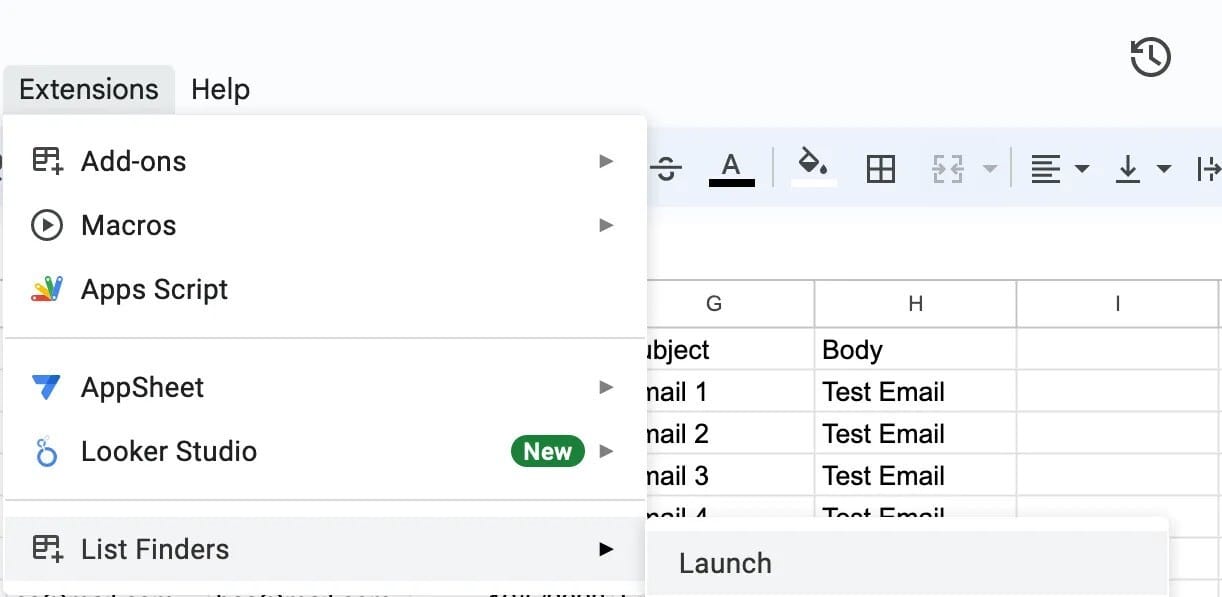Click the Macros play icon

click(47, 225)
